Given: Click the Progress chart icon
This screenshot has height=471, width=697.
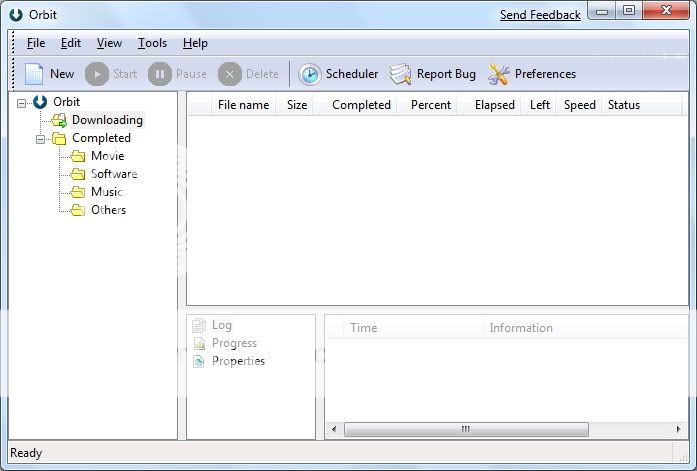Looking at the screenshot, I should click(199, 343).
